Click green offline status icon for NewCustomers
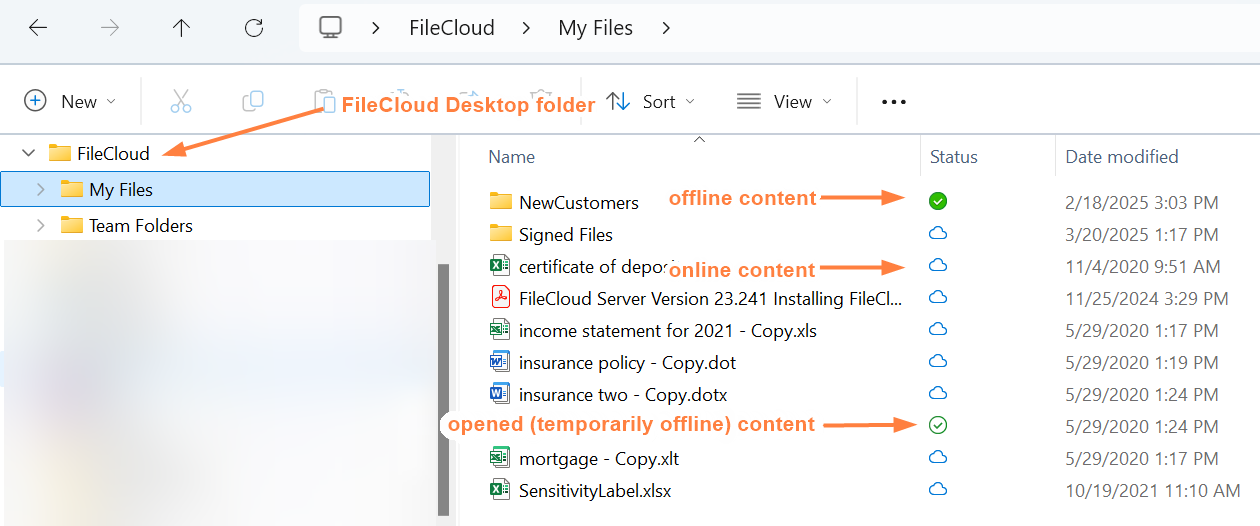This screenshot has height=526, width=1260. [937, 201]
